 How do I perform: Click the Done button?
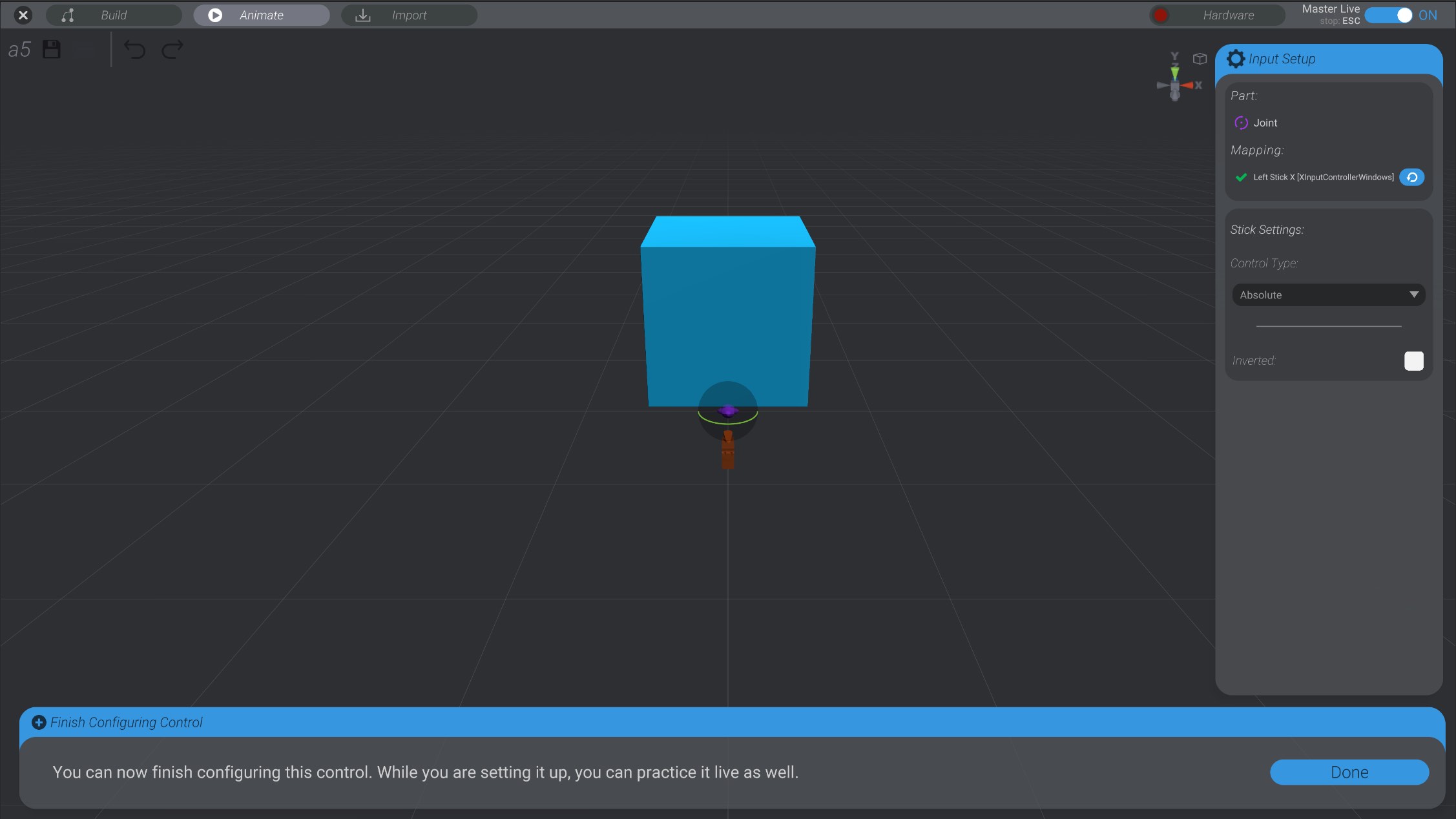click(1349, 772)
